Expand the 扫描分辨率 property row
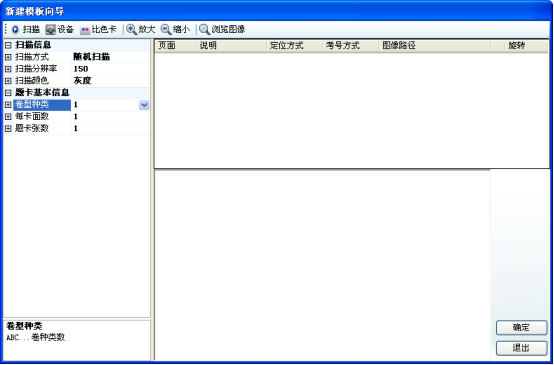The height and width of the screenshot is (365, 554). point(8,69)
